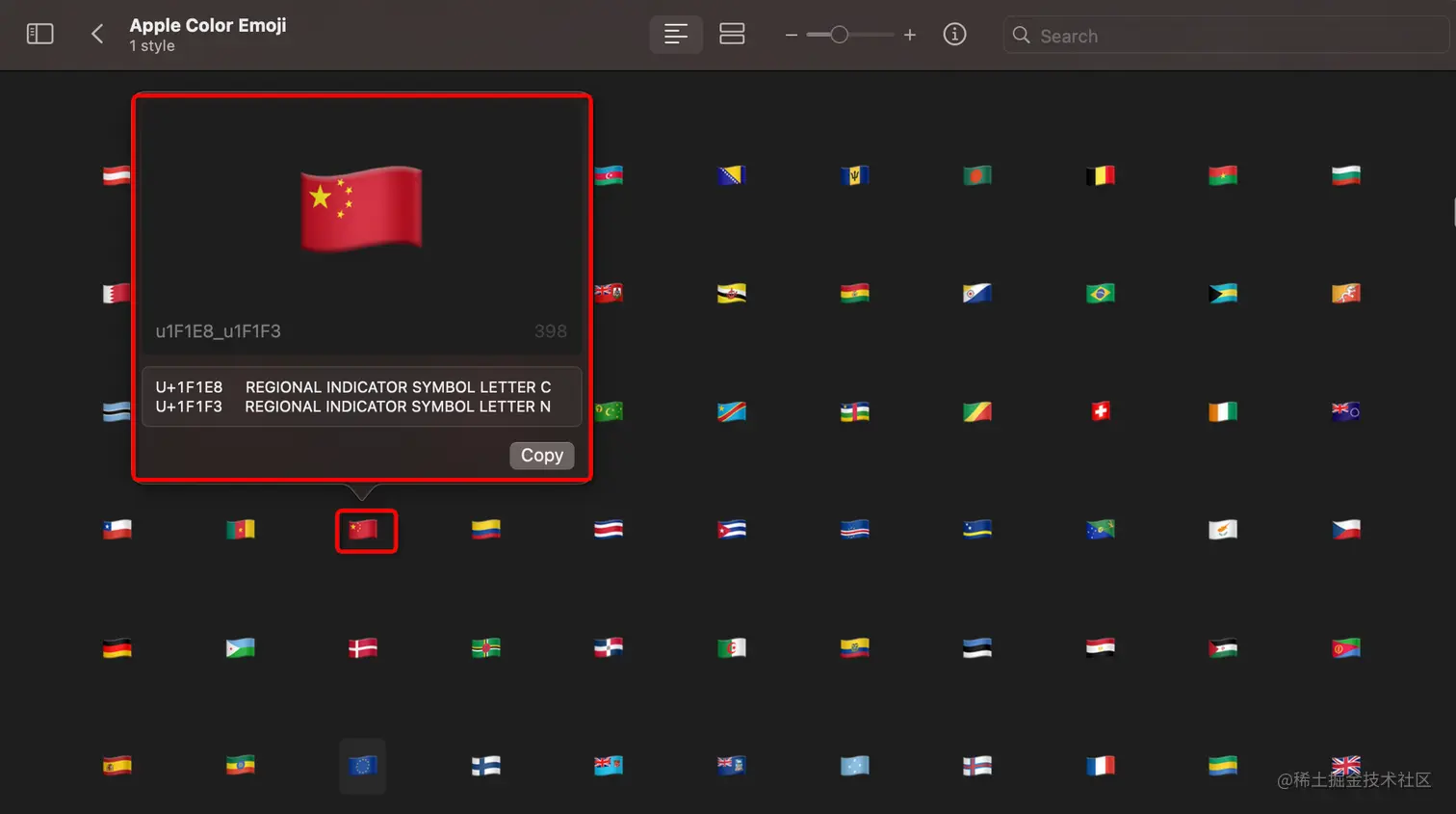Select the Switzerland flag glyph
Viewport: 1456px width, 814px height.
(x=1099, y=409)
